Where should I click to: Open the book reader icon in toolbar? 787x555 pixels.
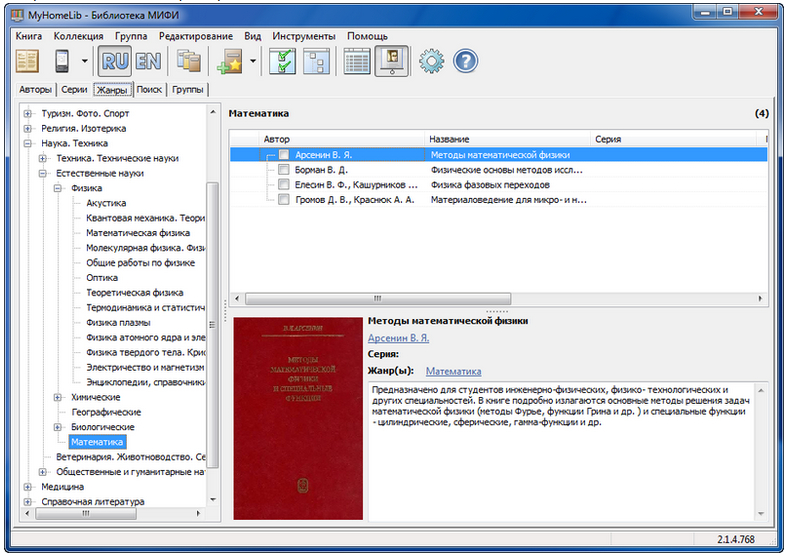27,61
